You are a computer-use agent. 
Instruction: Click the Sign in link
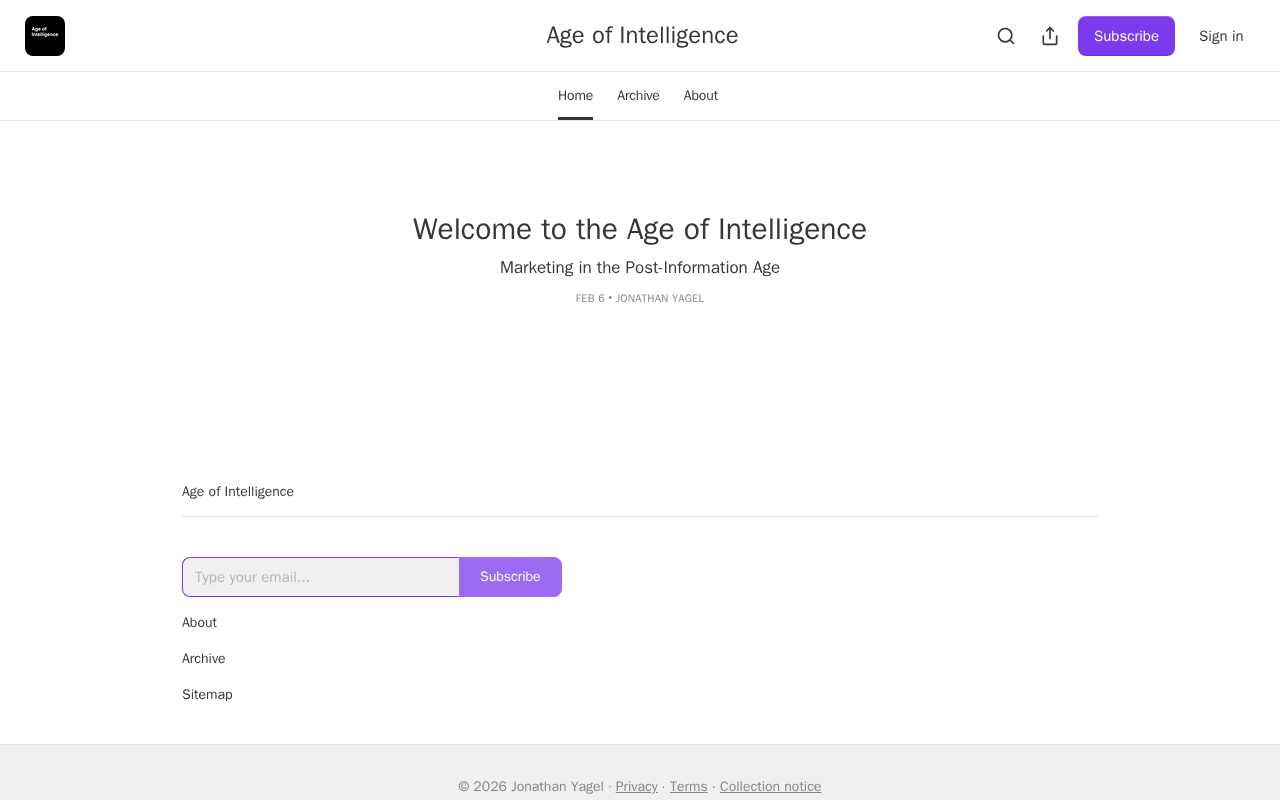pos(1221,36)
